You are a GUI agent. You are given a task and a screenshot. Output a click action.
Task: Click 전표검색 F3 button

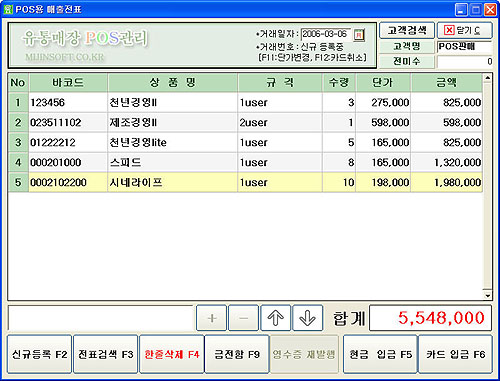105,354
